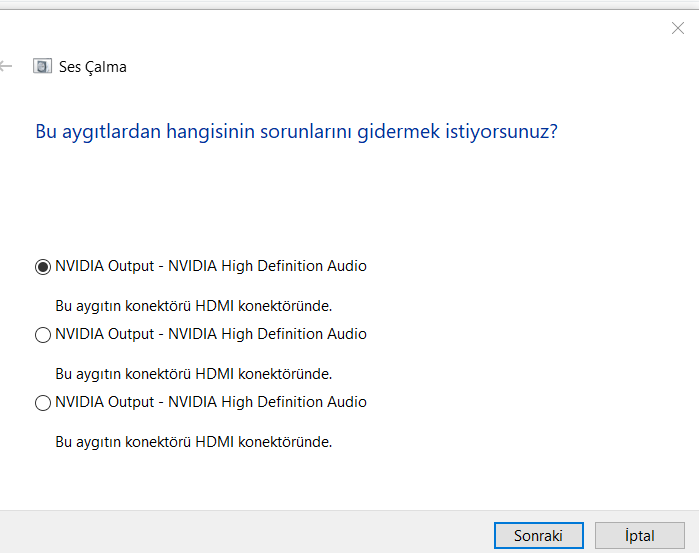Click the second HDMI konektöründe description
699x553 pixels.
tap(193, 373)
